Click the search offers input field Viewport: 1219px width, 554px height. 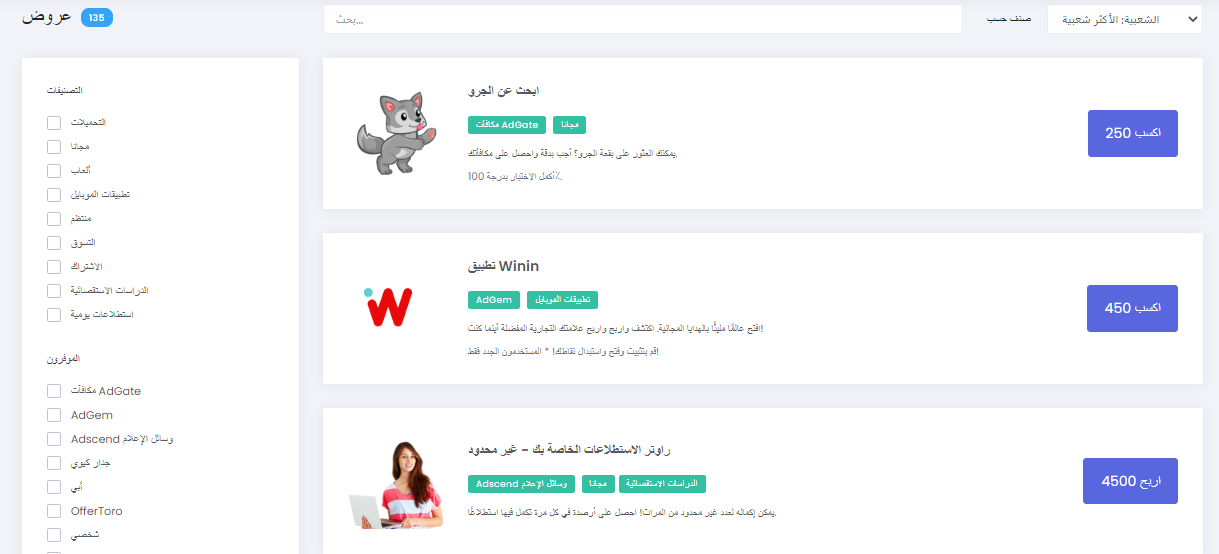(x=643, y=19)
